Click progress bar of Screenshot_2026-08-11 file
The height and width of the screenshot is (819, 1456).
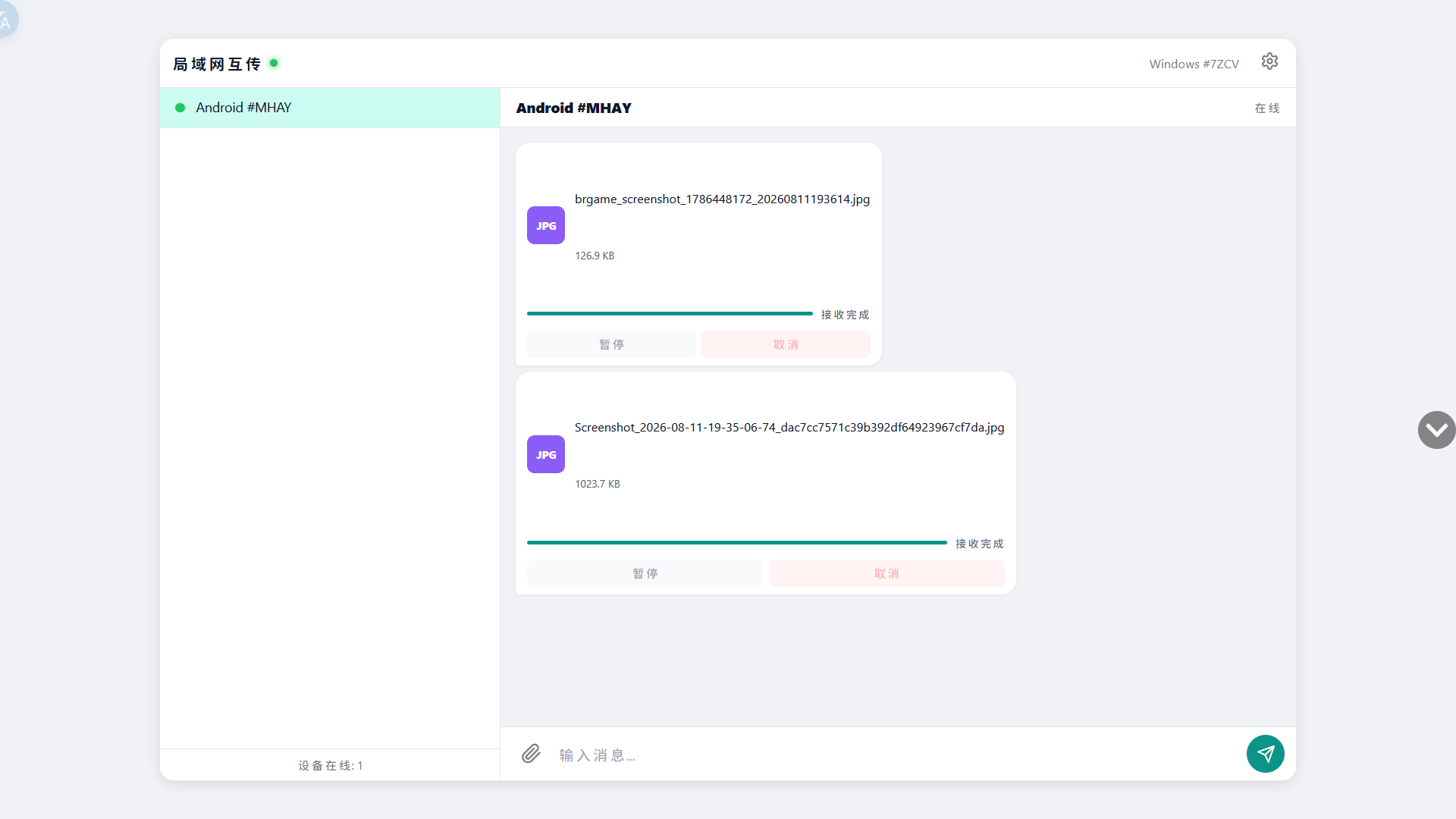click(x=737, y=542)
